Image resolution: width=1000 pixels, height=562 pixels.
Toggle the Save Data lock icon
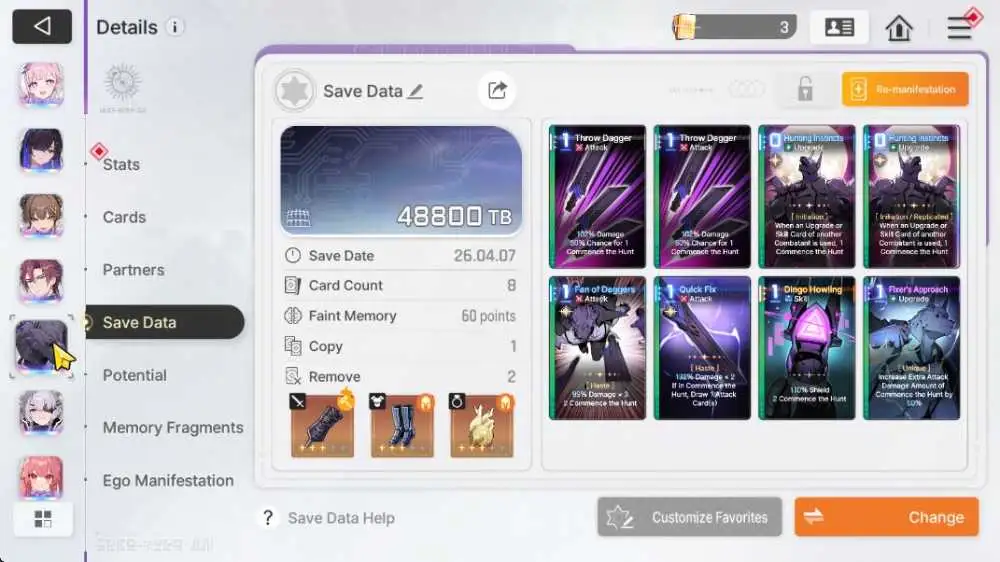pos(805,89)
